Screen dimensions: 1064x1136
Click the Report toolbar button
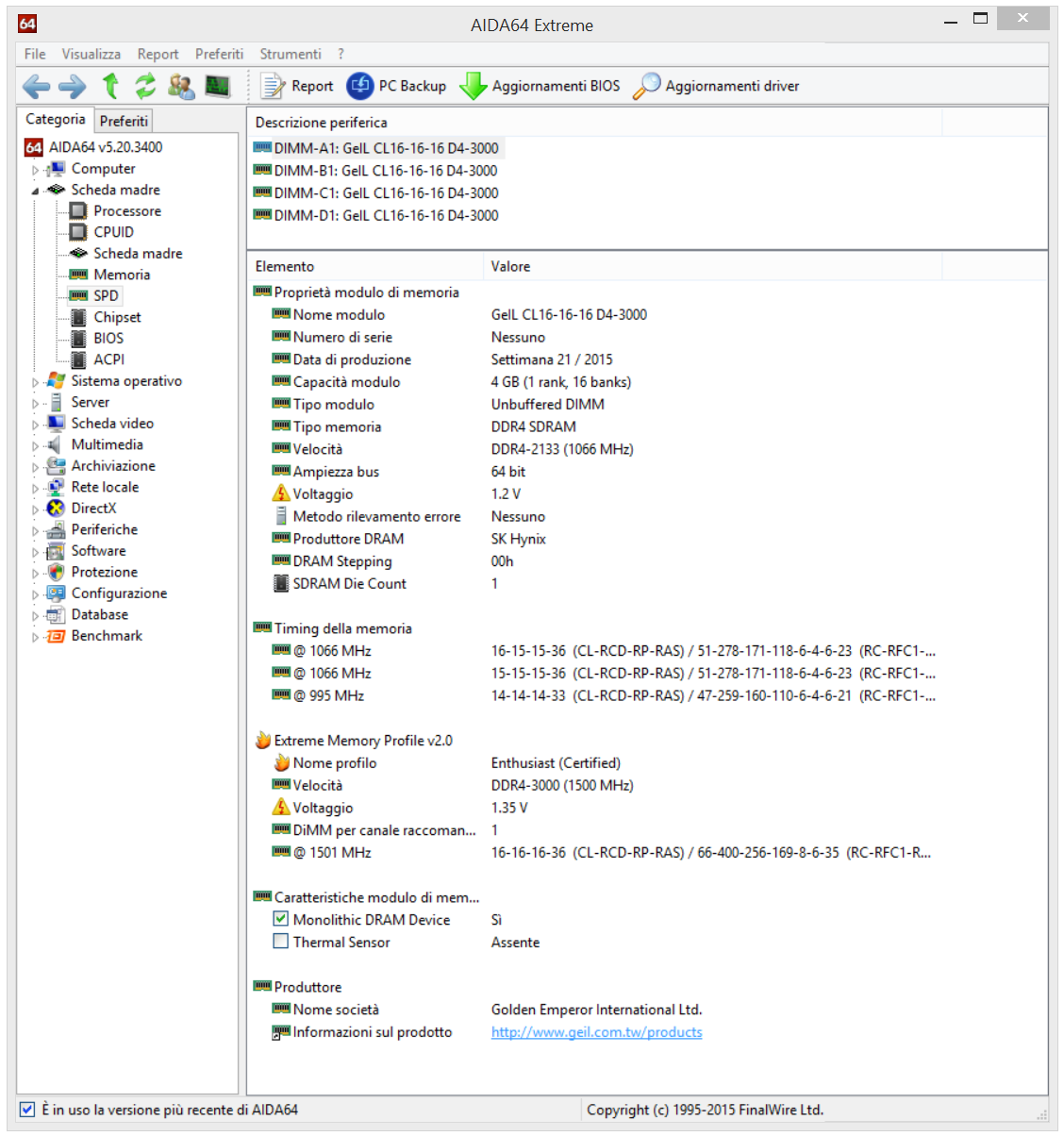pyautogui.click(x=297, y=86)
